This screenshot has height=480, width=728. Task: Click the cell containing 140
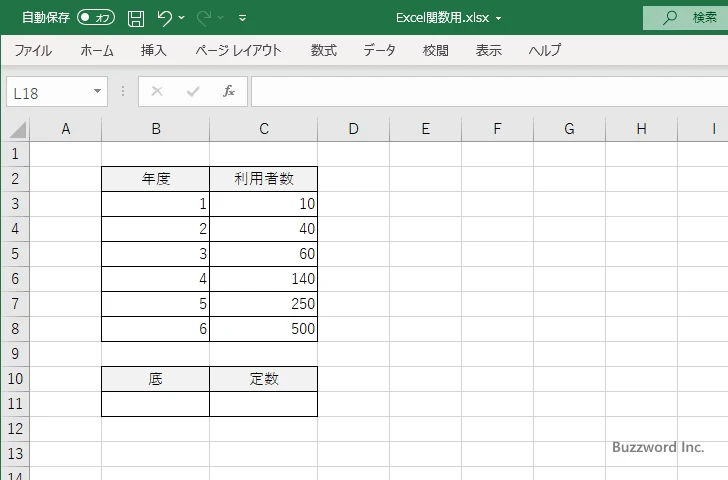(264, 279)
